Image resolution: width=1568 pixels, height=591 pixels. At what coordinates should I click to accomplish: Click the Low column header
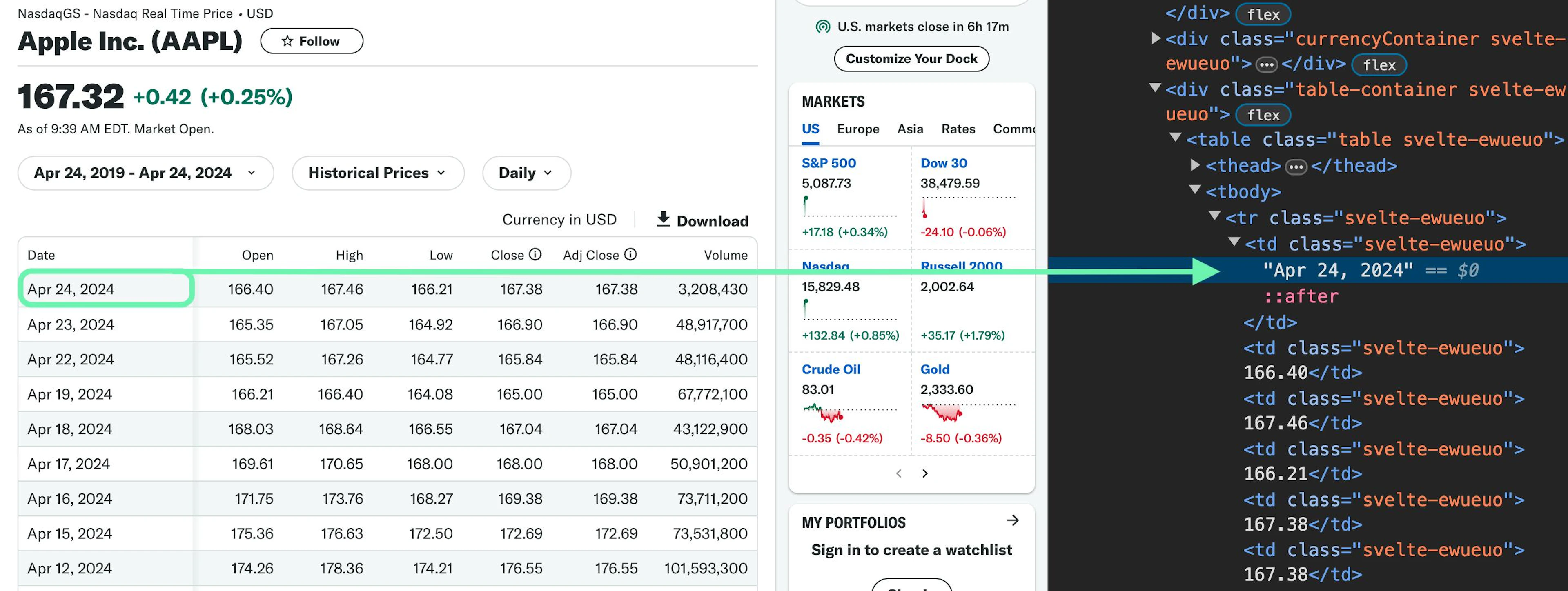tap(441, 255)
